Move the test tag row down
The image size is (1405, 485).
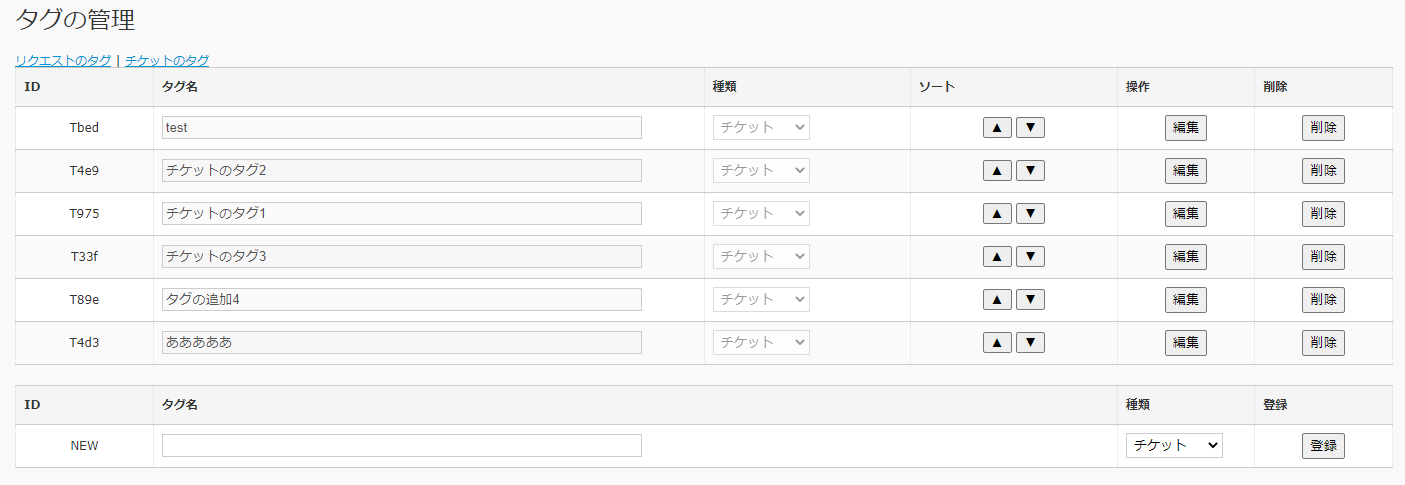[1030, 128]
